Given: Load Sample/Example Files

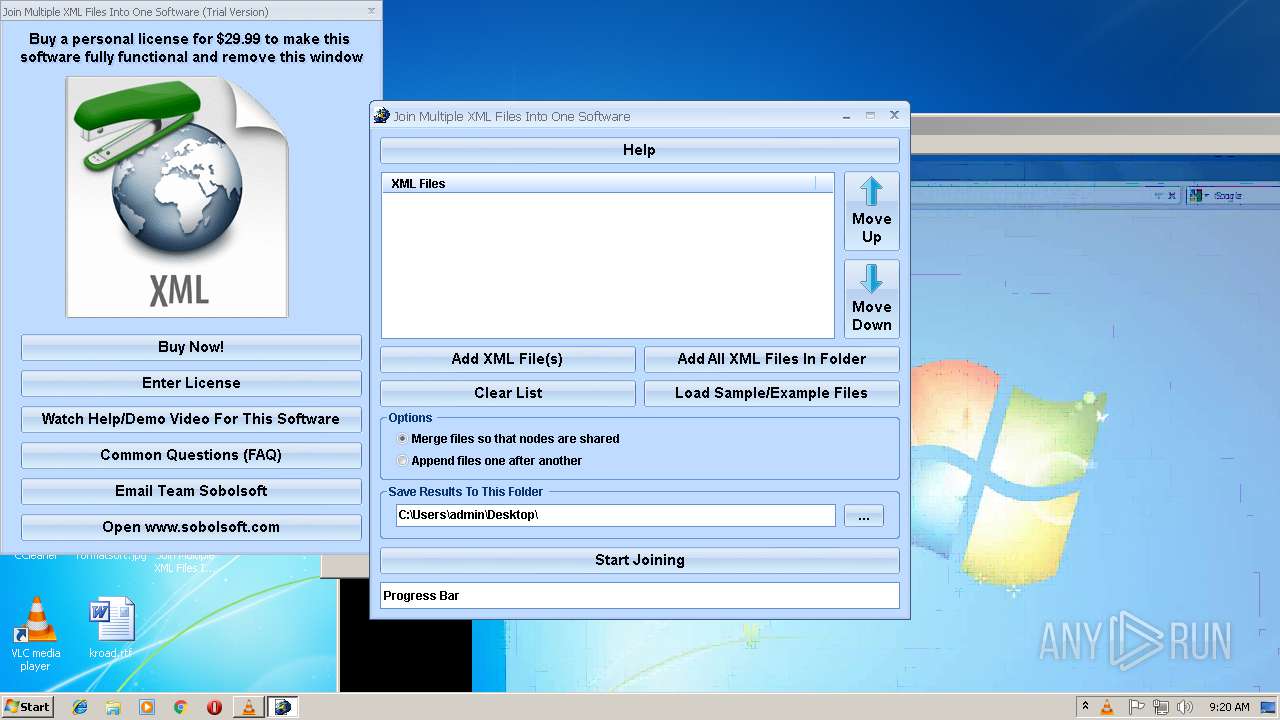Looking at the screenshot, I should [x=771, y=393].
